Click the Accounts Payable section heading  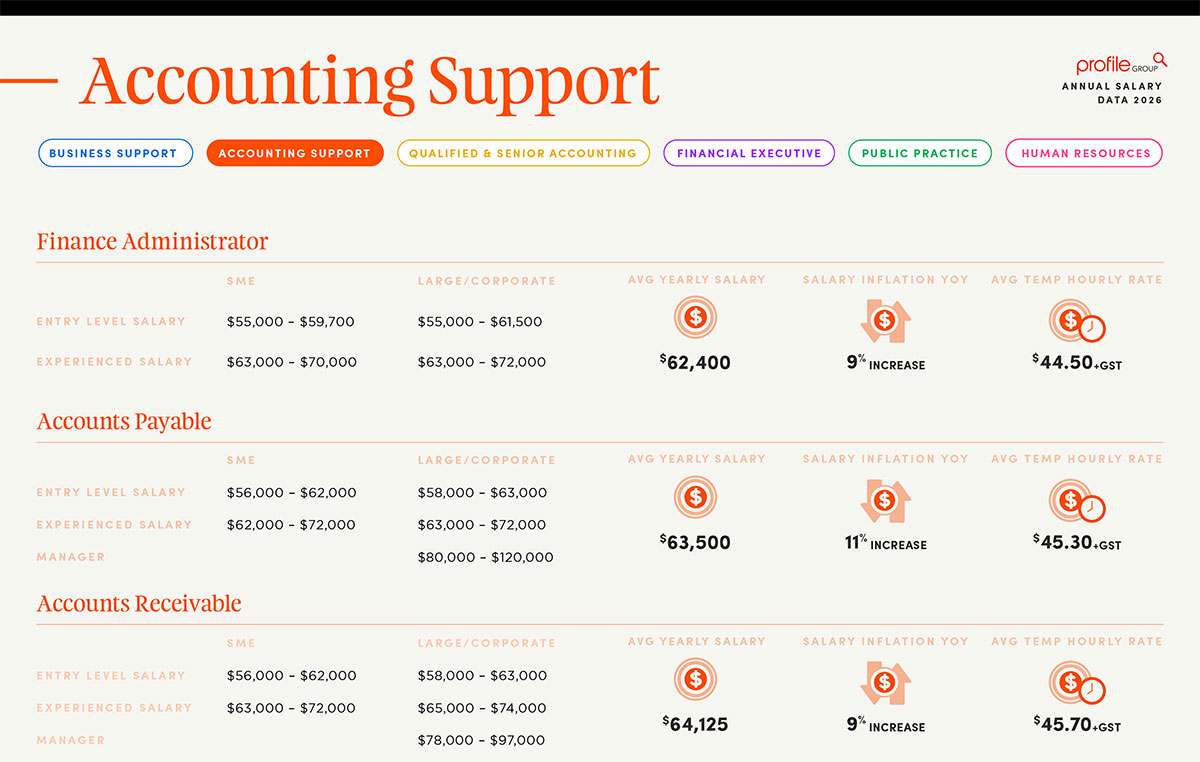[124, 421]
